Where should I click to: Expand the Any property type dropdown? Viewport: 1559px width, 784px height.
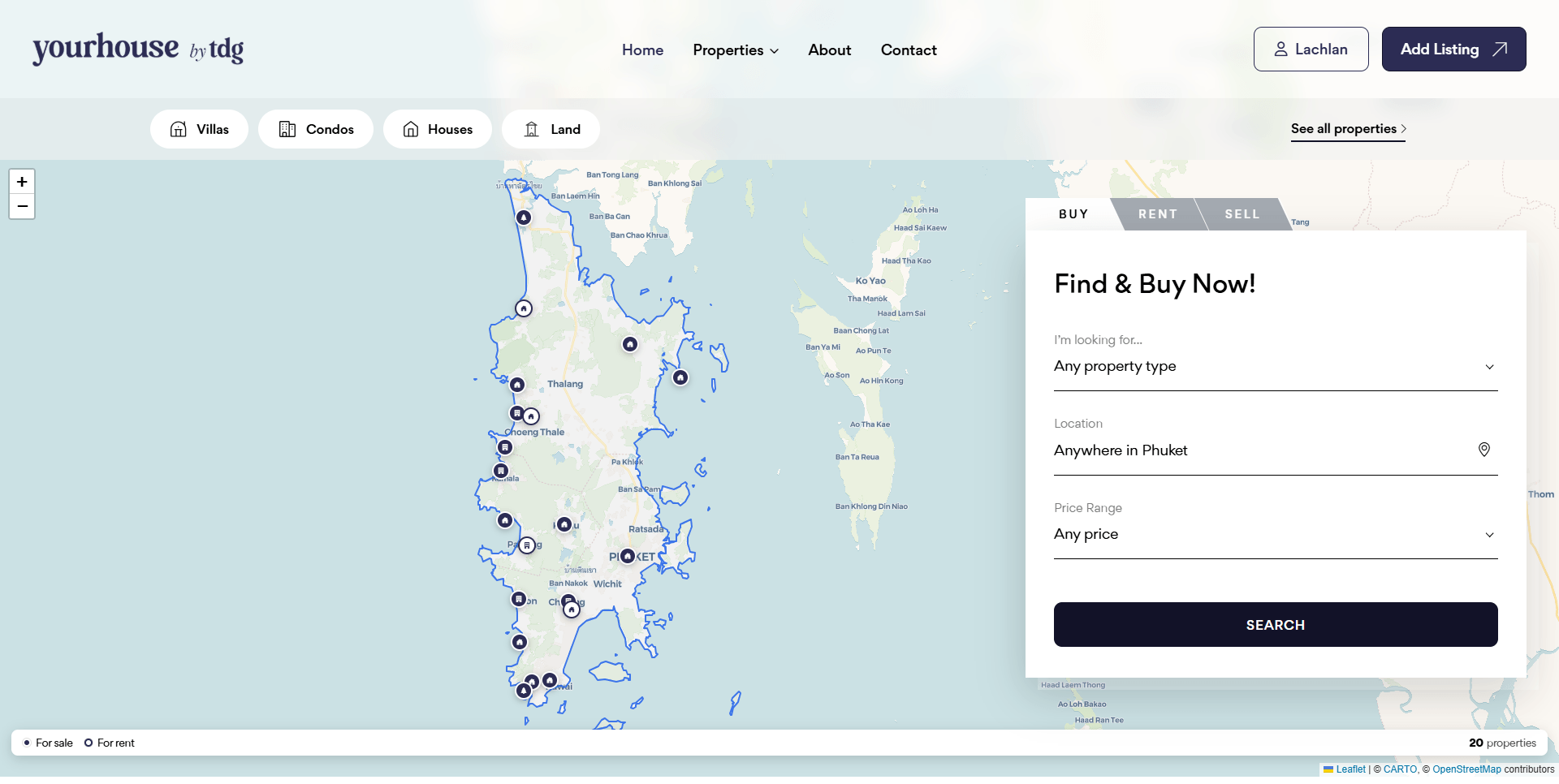(1276, 367)
